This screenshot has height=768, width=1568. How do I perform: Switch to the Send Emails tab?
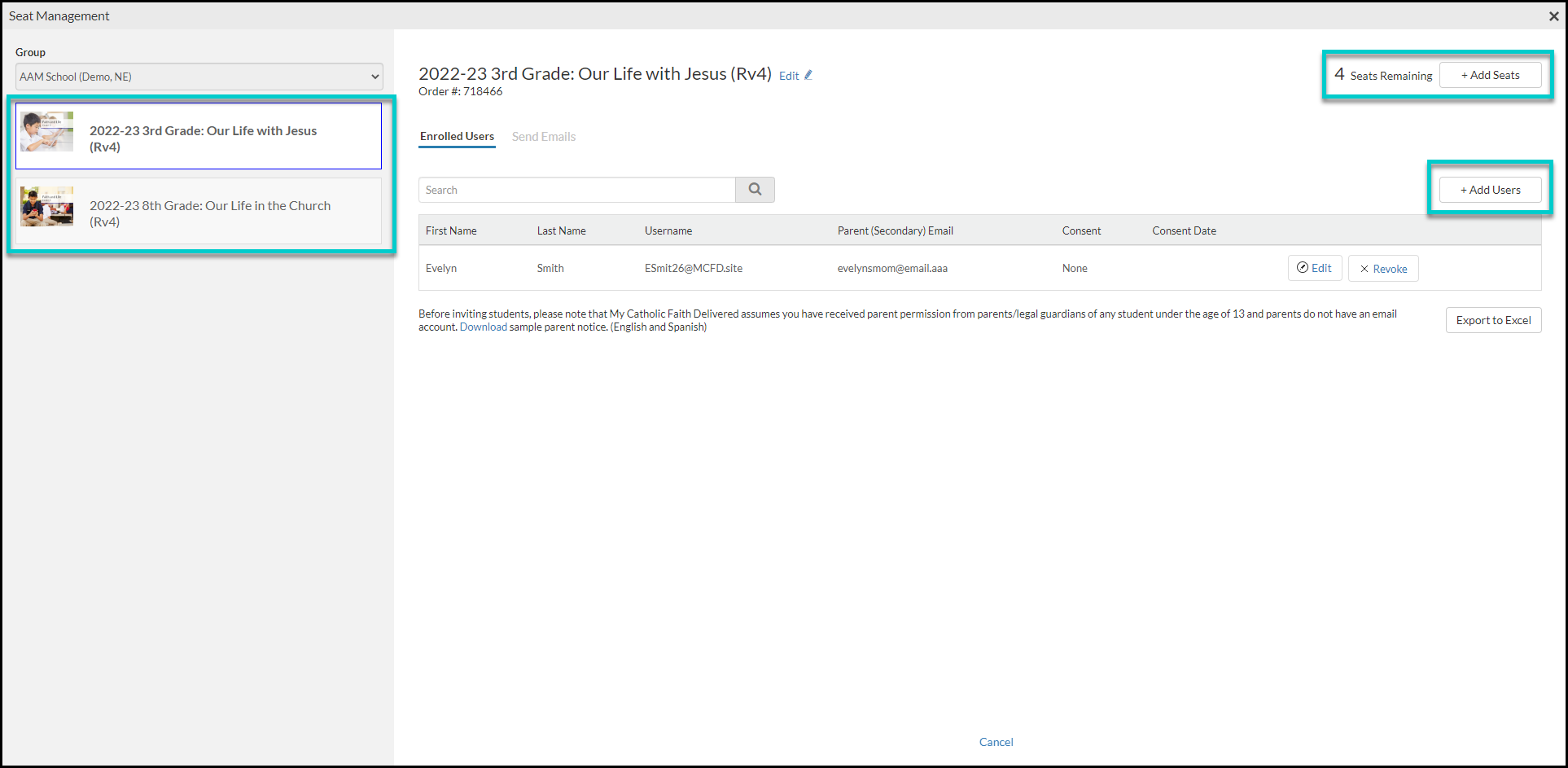(x=544, y=137)
